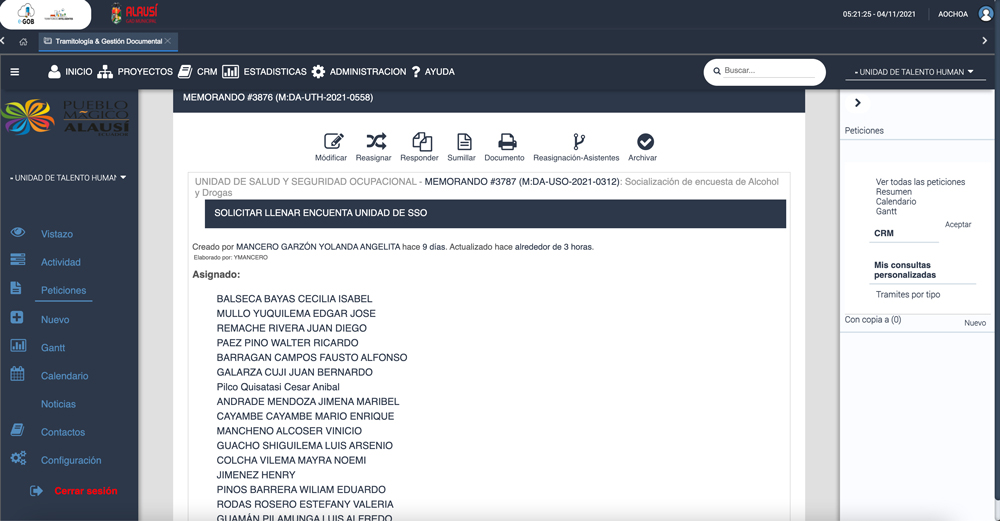Click the Buscar search field
The height and width of the screenshot is (521, 1000).
pos(766,72)
